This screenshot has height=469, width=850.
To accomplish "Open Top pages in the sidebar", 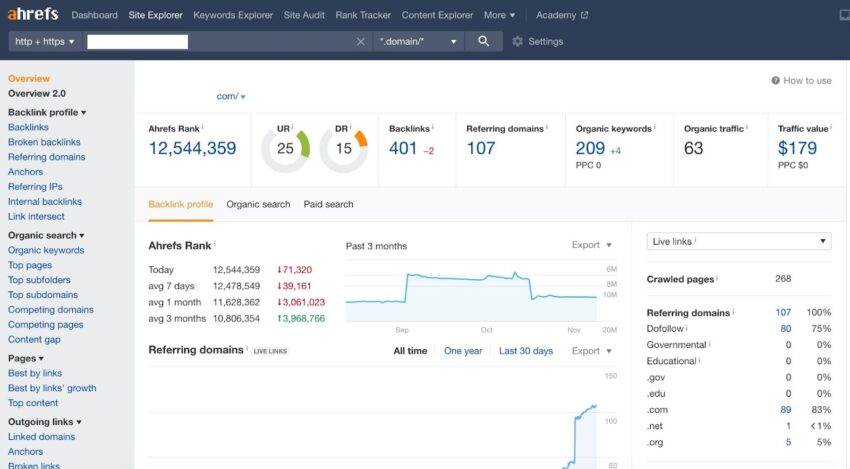I will pyautogui.click(x=30, y=265).
